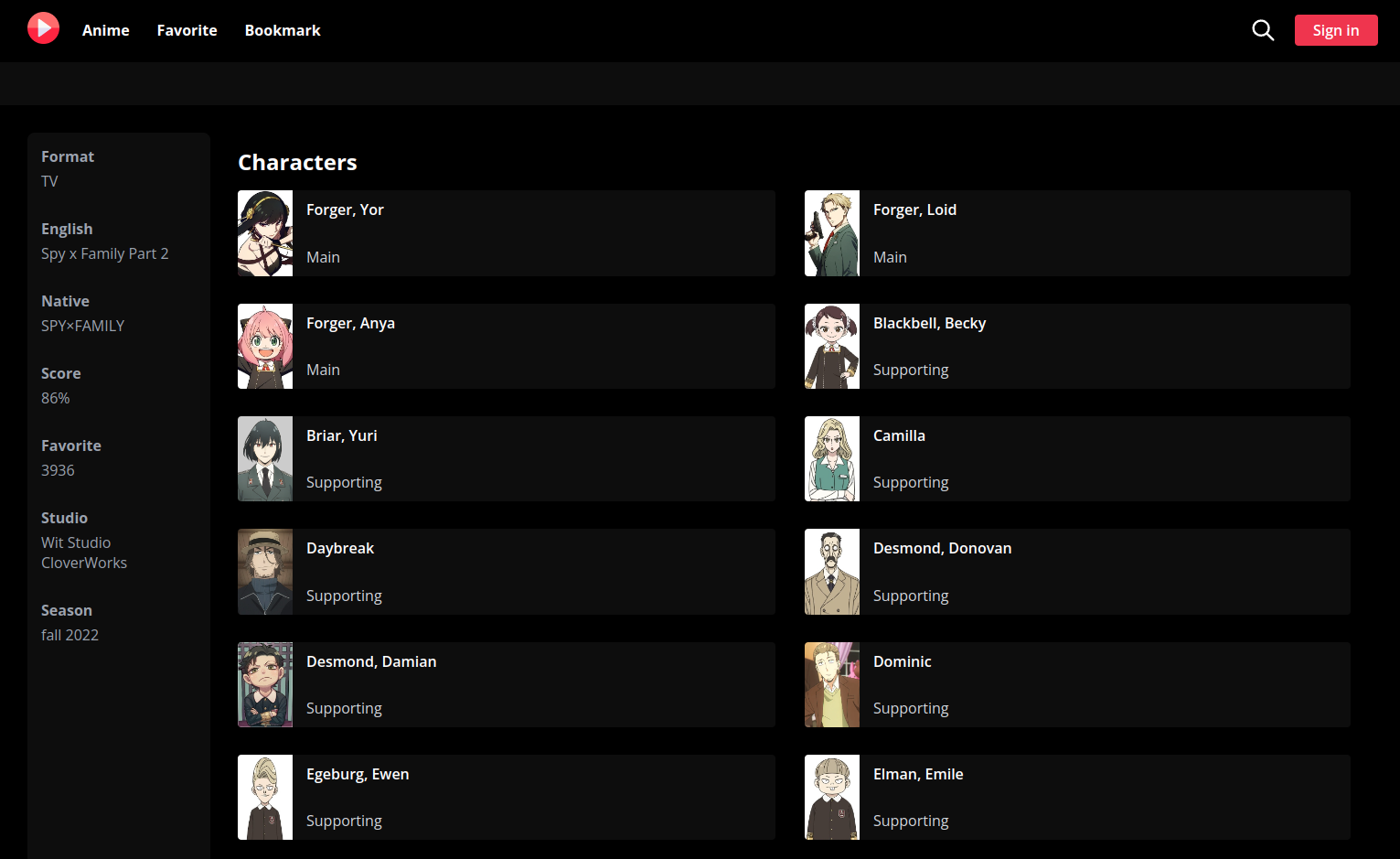Click 'Main' role under Forger, Anya

pos(323,370)
